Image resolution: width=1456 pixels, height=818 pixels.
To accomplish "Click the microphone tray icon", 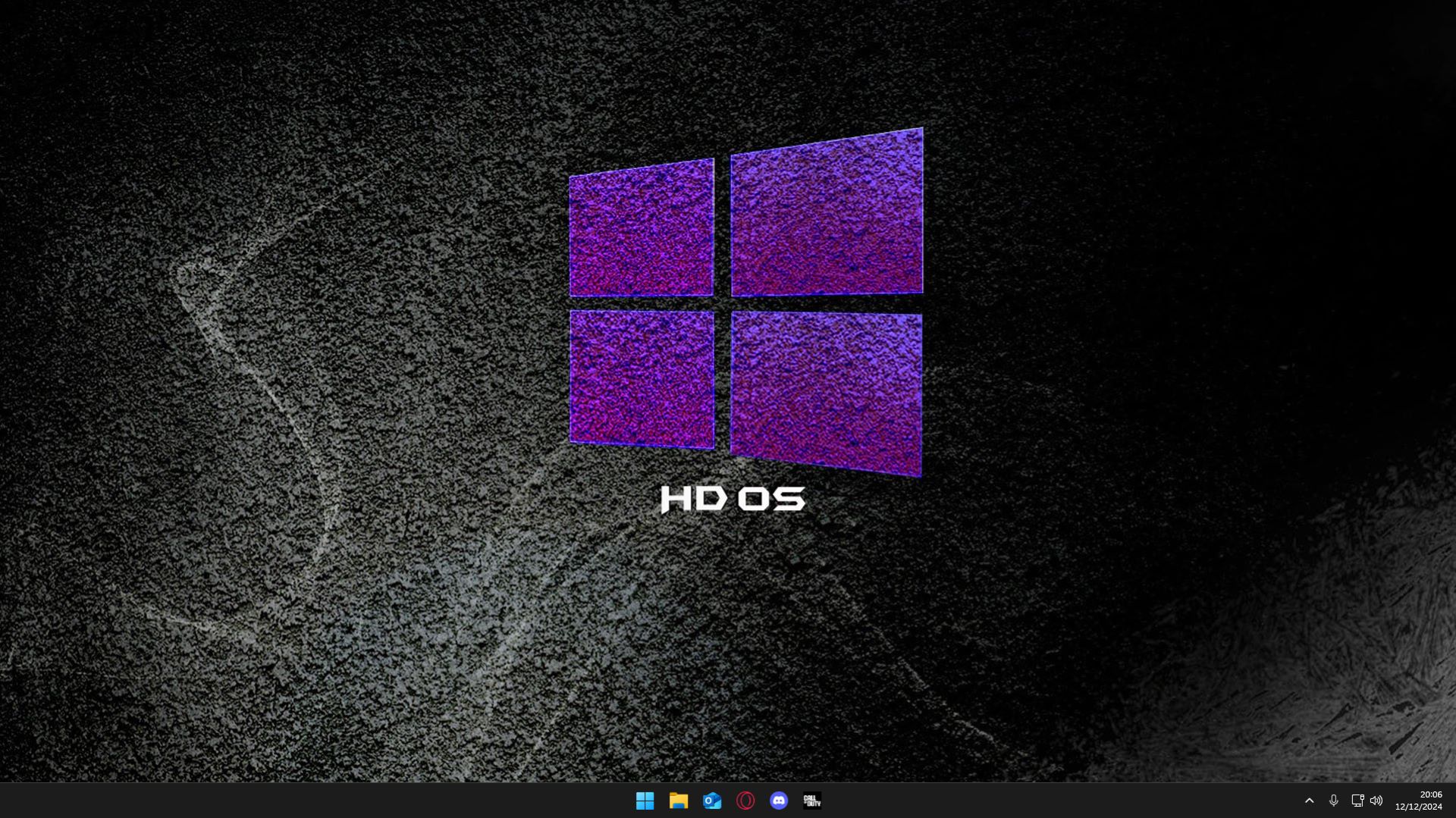I will pyautogui.click(x=1334, y=801).
